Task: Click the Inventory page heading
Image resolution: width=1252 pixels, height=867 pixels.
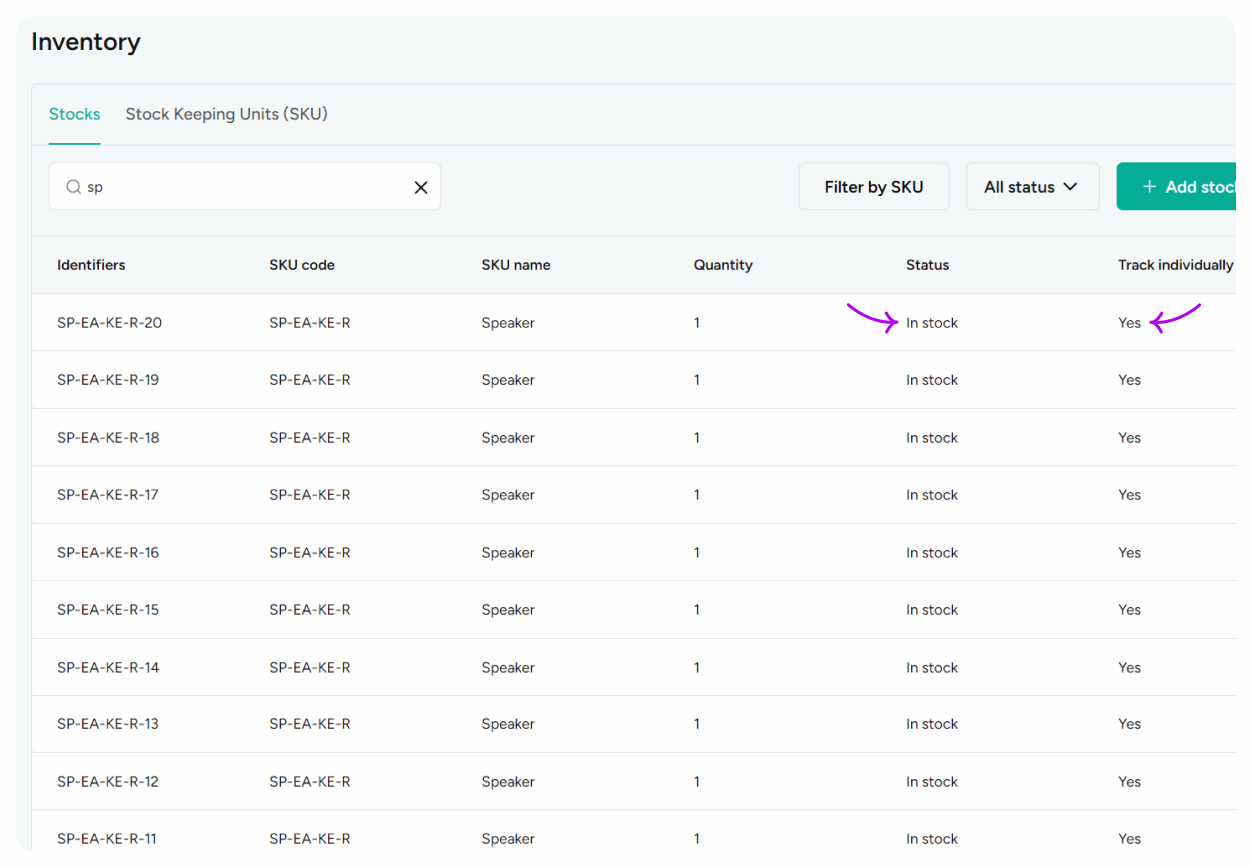Action: 86,42
